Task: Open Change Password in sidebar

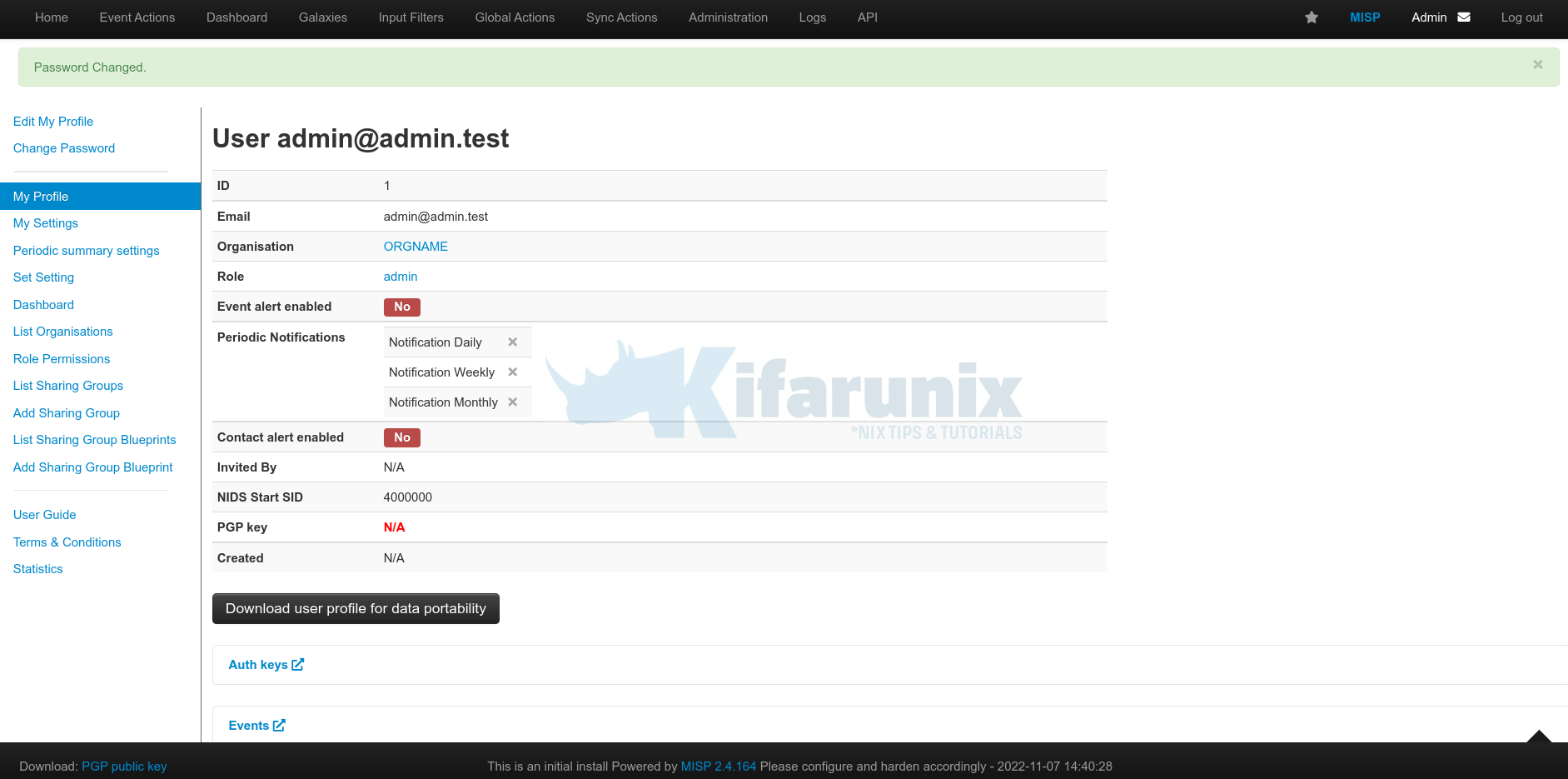Action: (x=64, y=148)
